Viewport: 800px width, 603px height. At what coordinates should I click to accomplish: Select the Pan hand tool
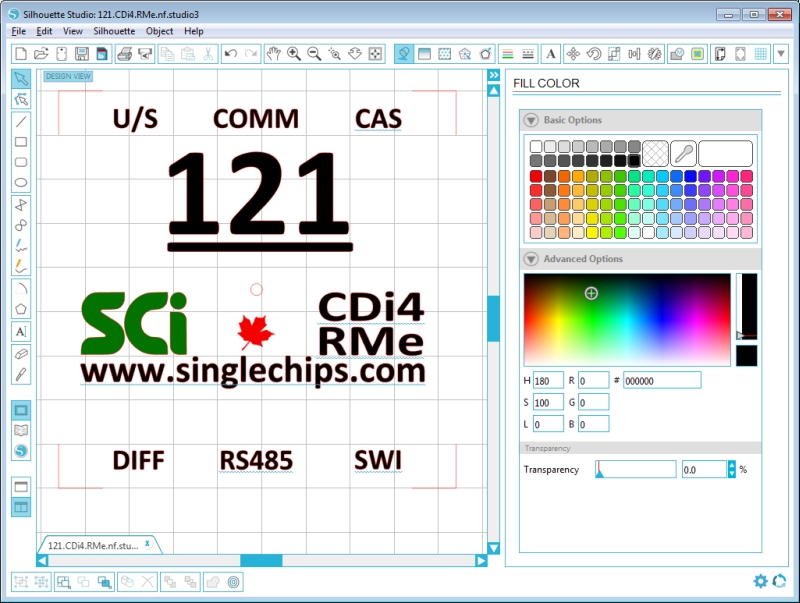click(x=273, y=54)
